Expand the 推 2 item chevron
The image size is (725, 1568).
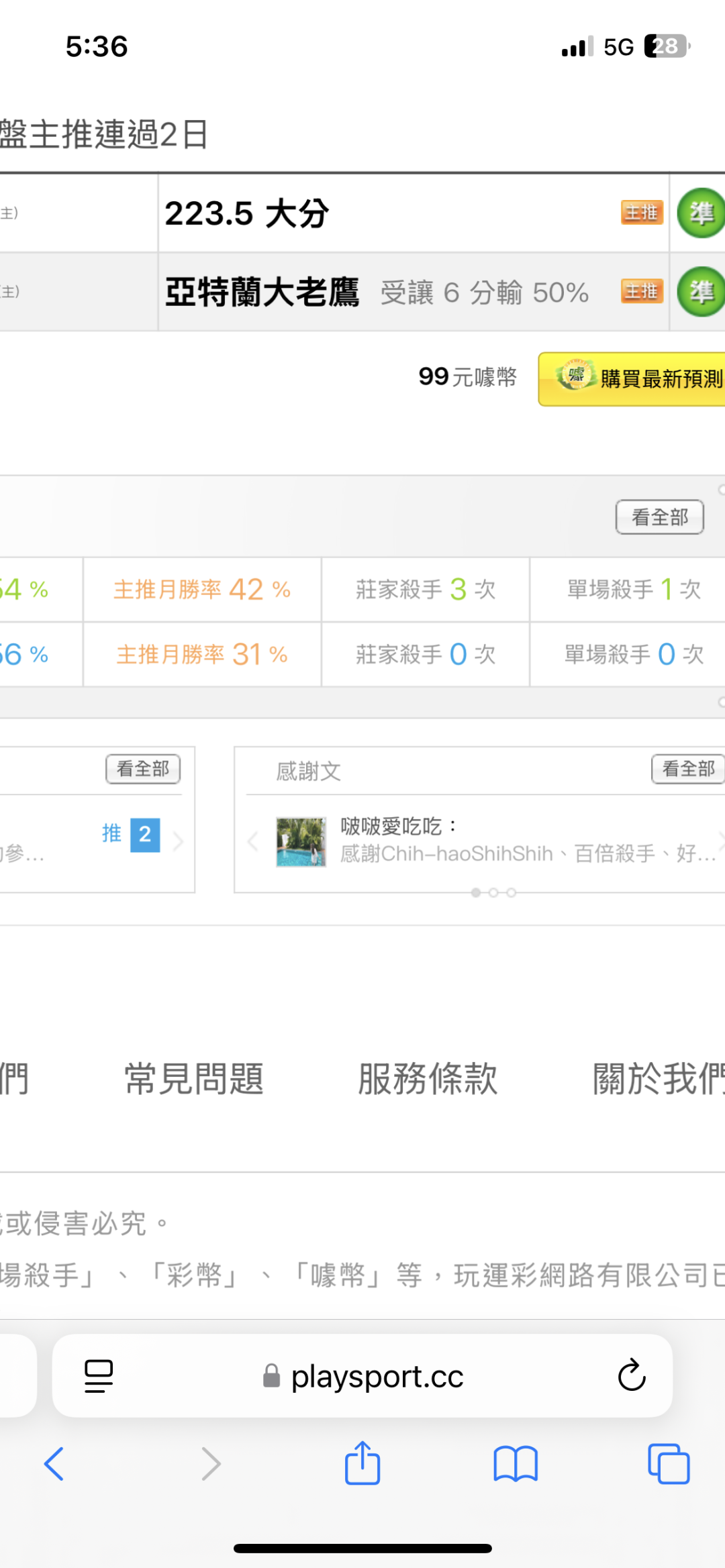[178, 841]
